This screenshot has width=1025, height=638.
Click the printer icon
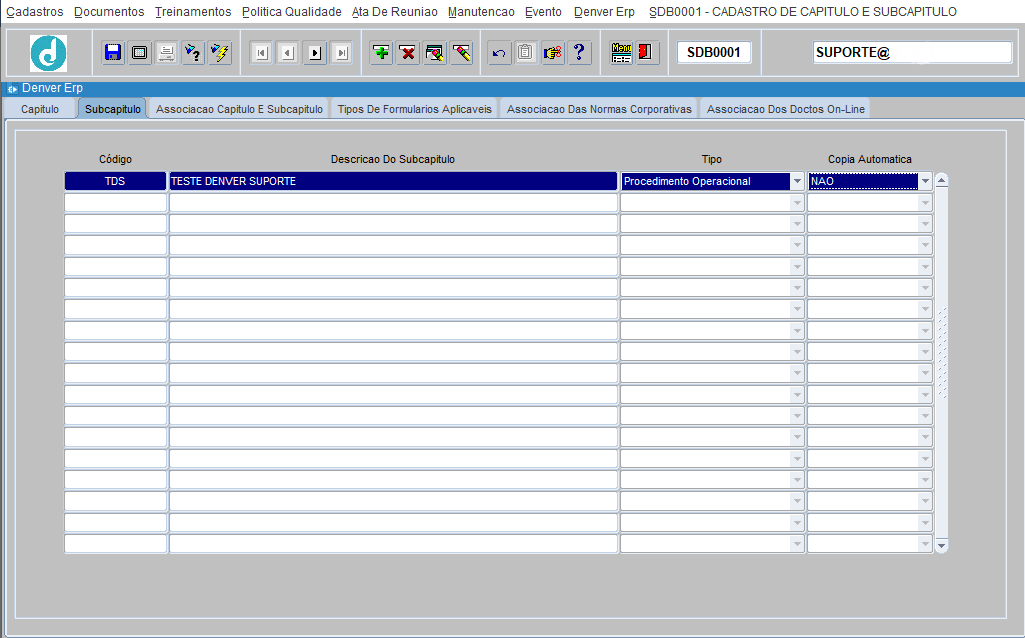coord(166,52)
